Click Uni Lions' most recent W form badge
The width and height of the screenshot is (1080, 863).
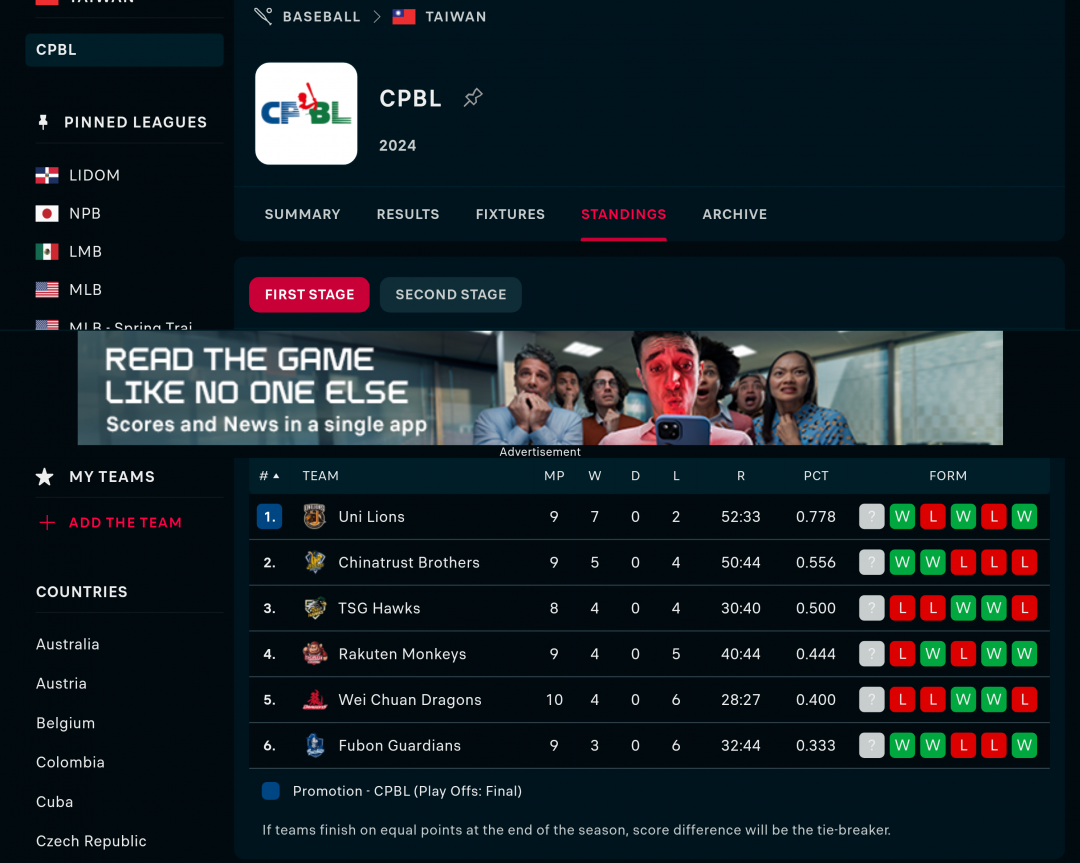coord(902,517)
